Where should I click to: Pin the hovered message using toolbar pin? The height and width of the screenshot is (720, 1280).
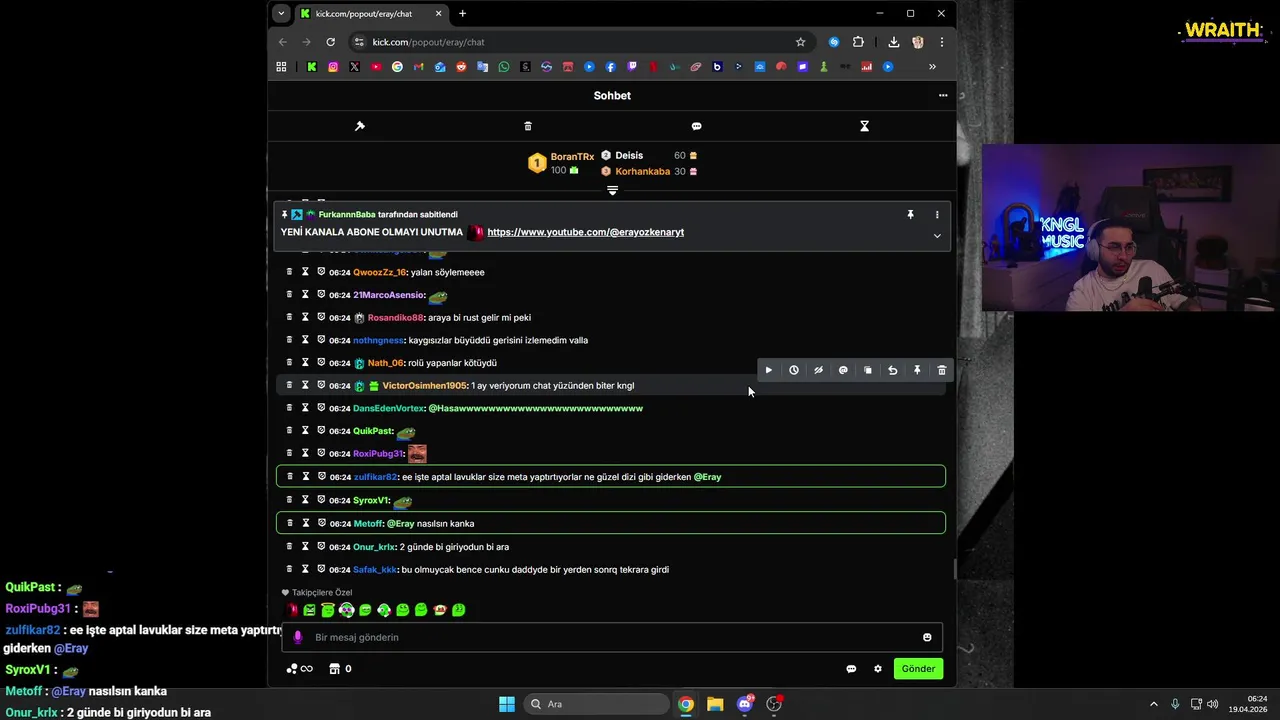click(917, 370)
